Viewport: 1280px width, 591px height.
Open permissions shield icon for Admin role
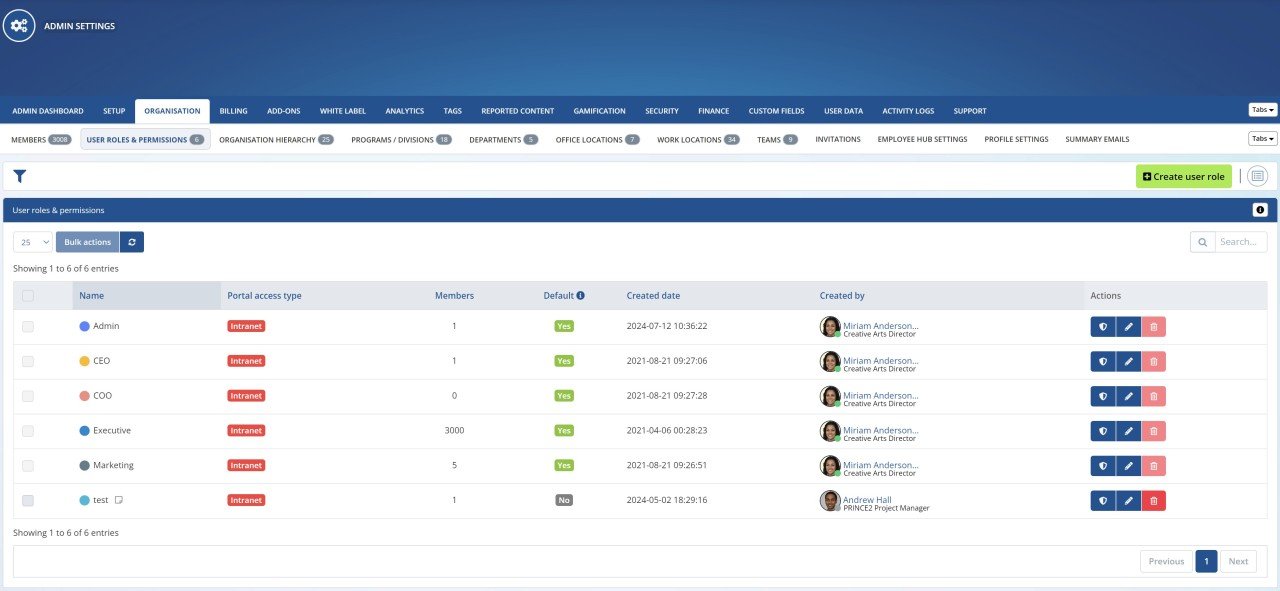(1102, 325)
